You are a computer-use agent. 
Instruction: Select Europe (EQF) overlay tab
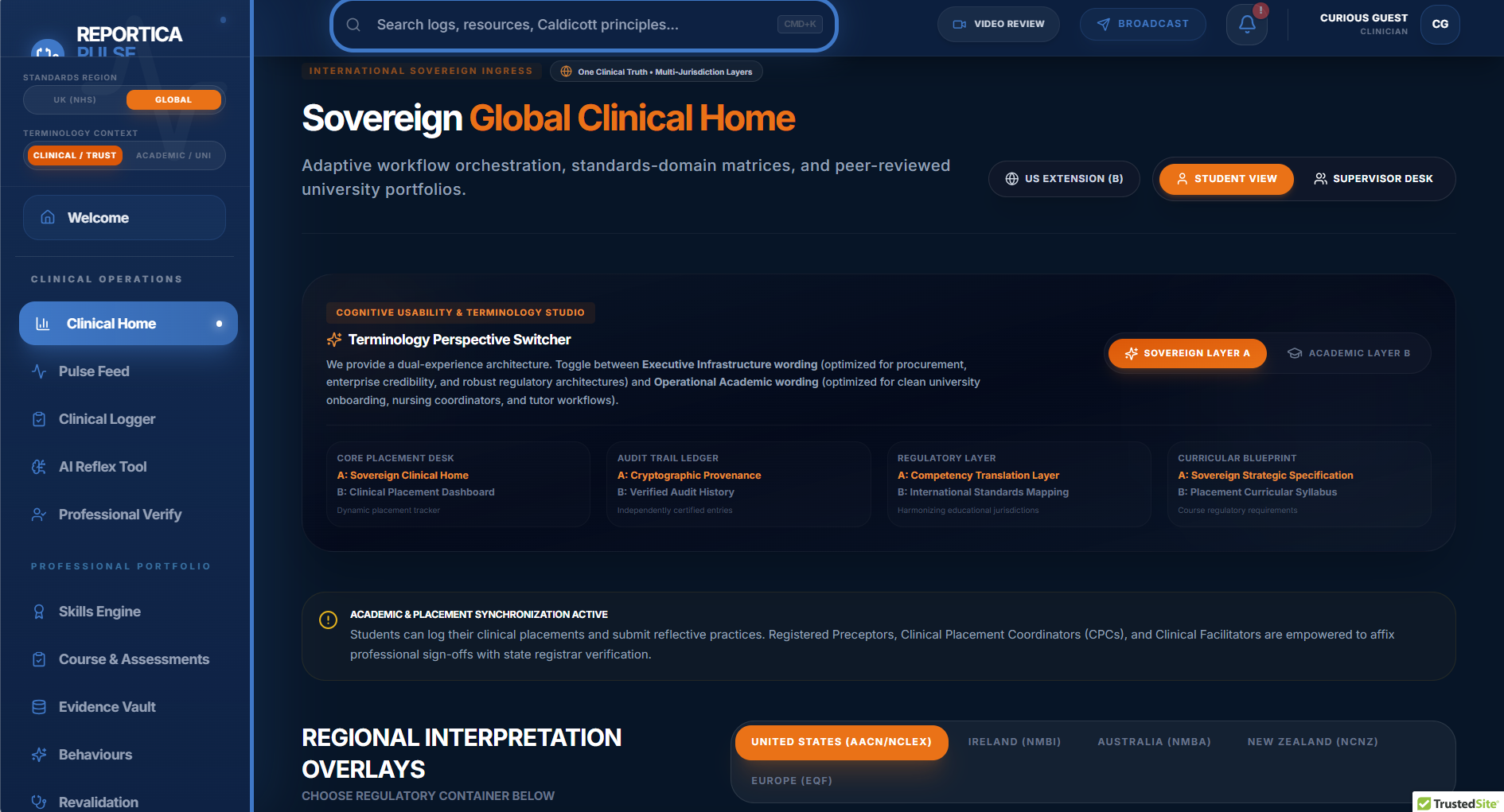tap(792, 781)
